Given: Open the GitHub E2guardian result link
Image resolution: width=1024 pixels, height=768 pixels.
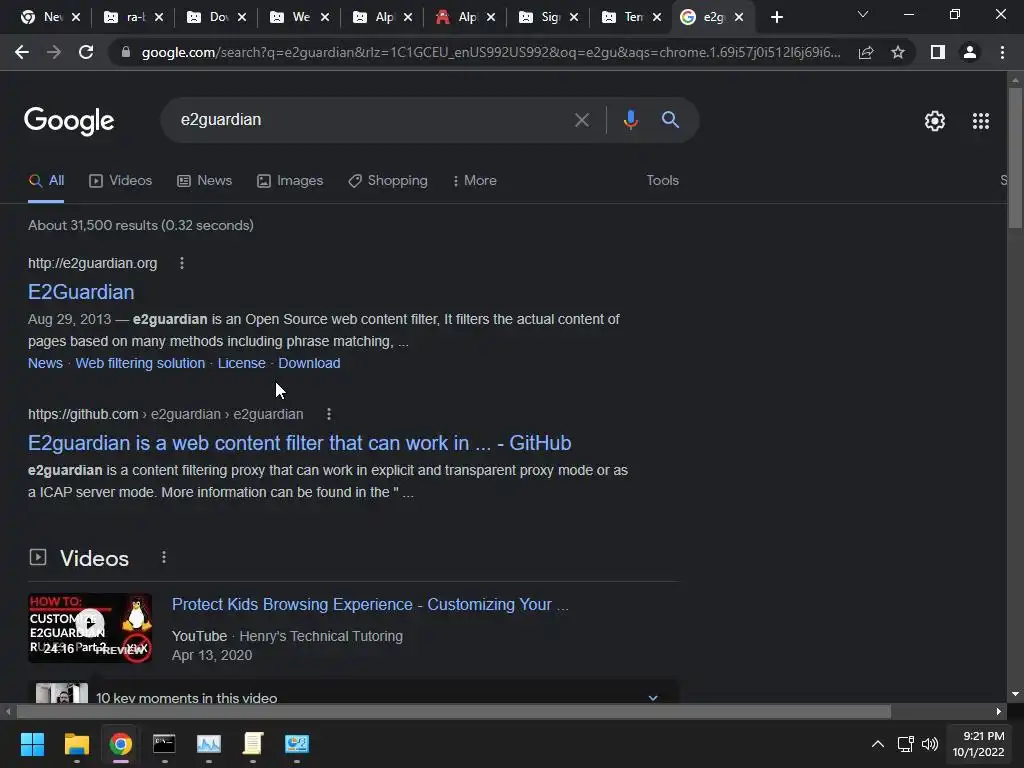Looking at the screenshot, I should click(x=300, y=443).
